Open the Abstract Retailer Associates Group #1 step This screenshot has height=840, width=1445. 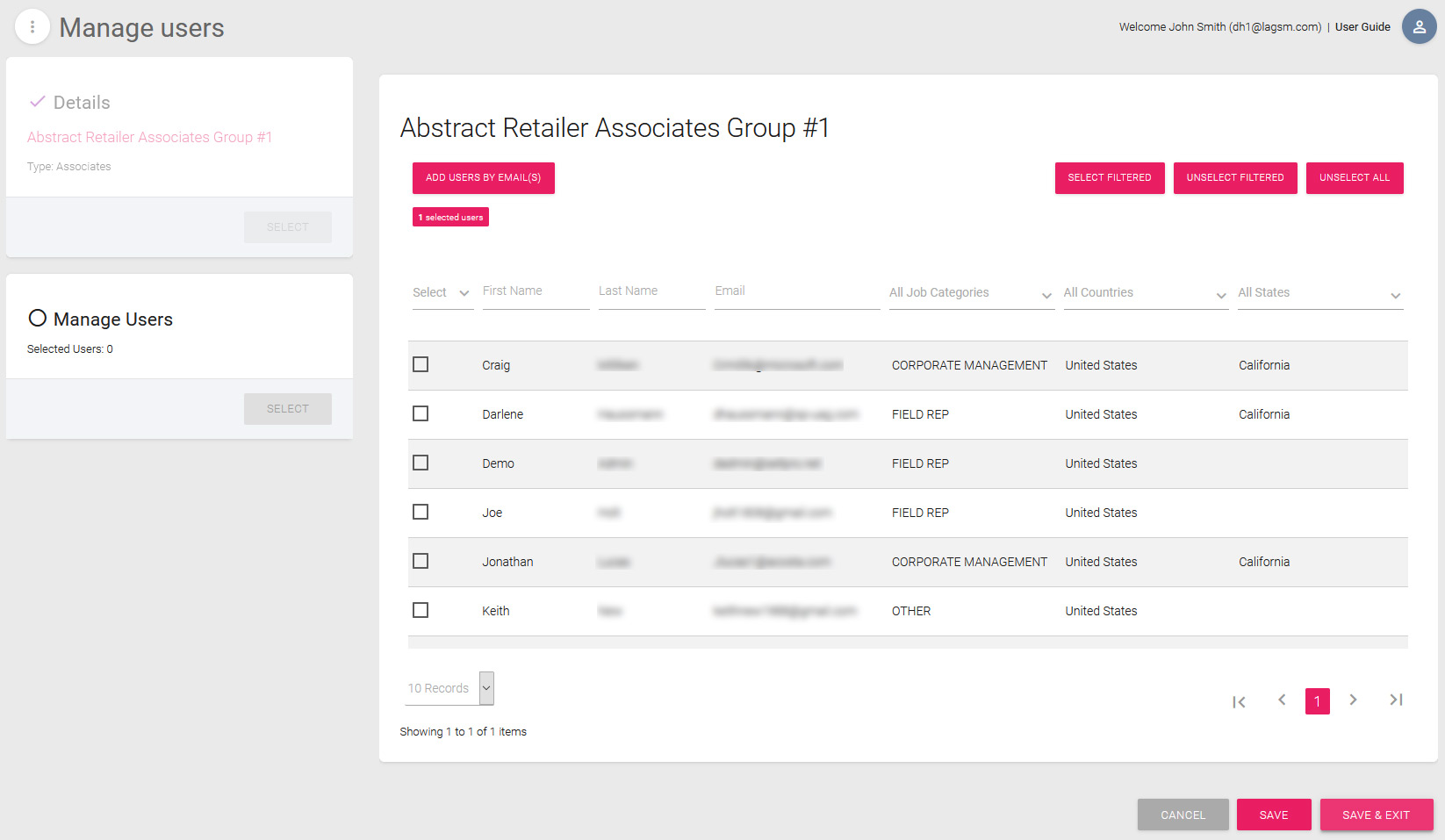(149, 137)
